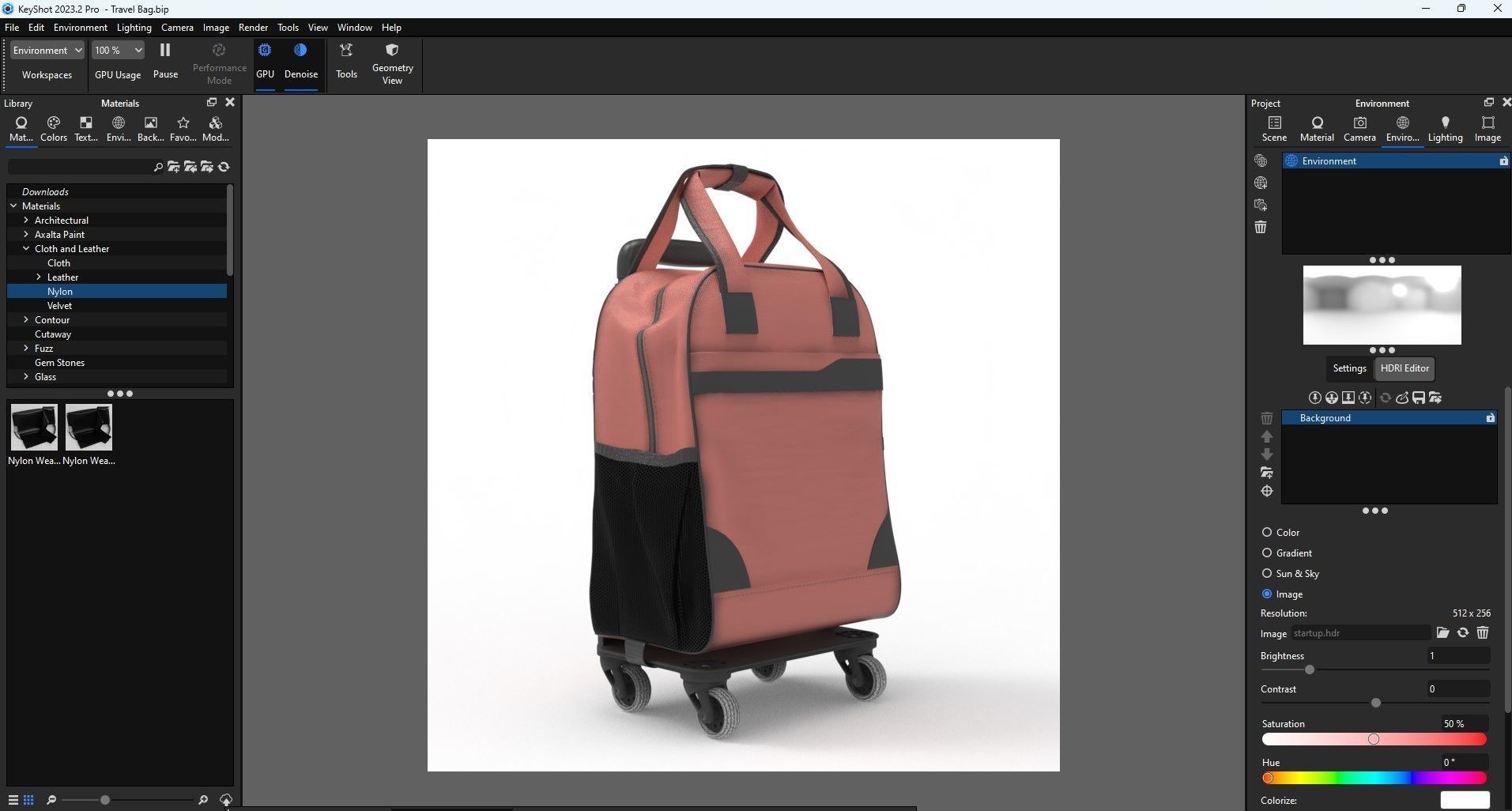Select the Velvet material category
Viewport: 1512px width, 811px height.
pos(59,305)
